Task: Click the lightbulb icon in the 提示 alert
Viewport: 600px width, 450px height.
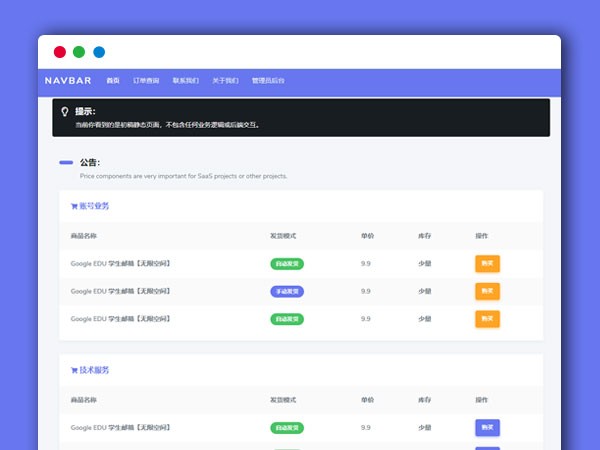Action: tap(65, 112)
